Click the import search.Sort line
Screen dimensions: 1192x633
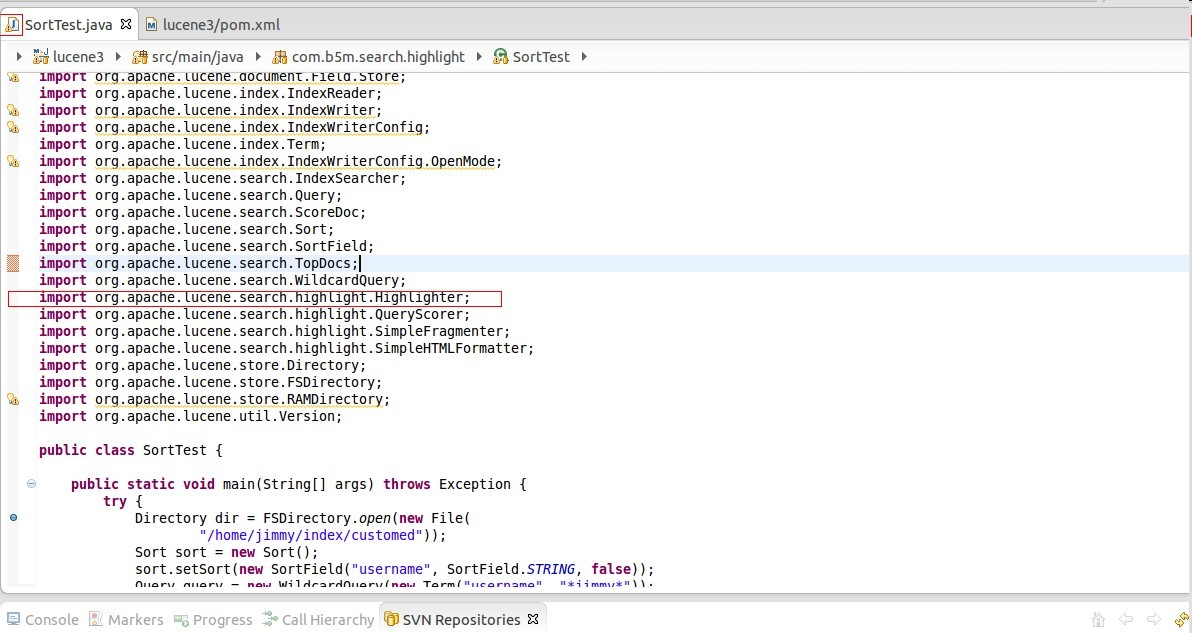187,229
